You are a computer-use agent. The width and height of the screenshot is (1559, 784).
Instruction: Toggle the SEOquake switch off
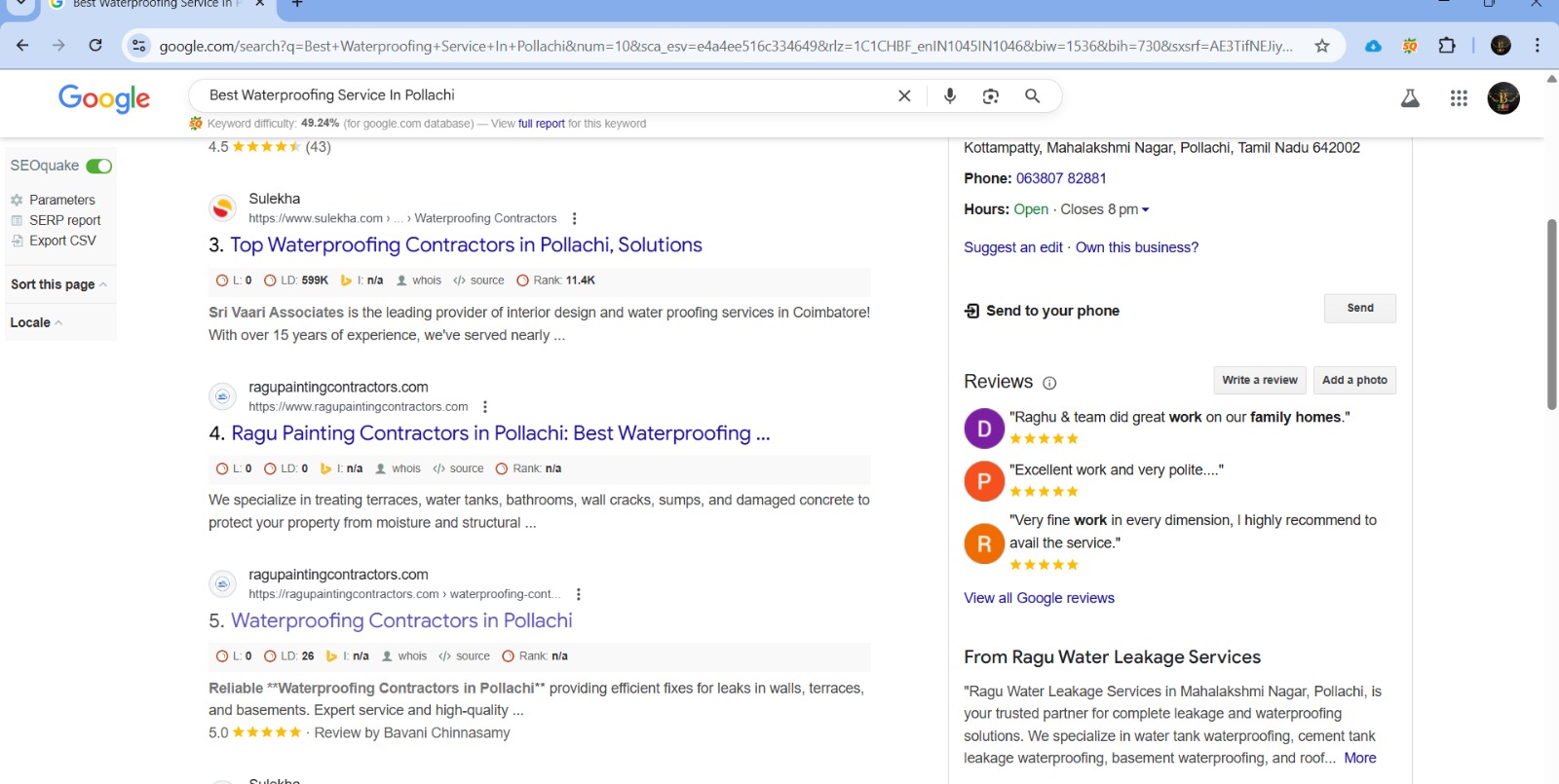(x=98, y=166)
